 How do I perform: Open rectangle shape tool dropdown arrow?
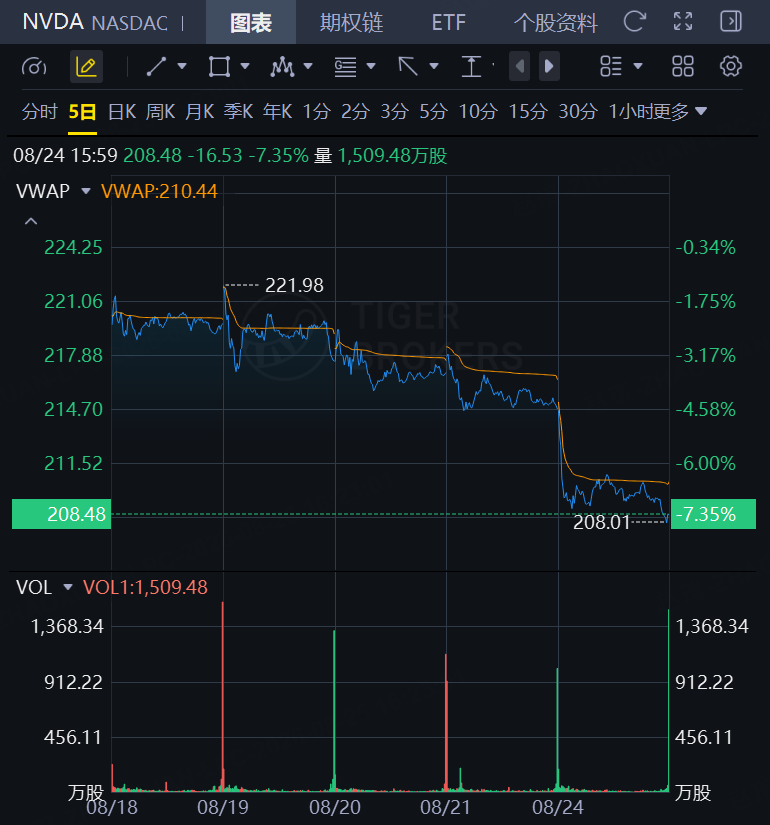(245, 66)
